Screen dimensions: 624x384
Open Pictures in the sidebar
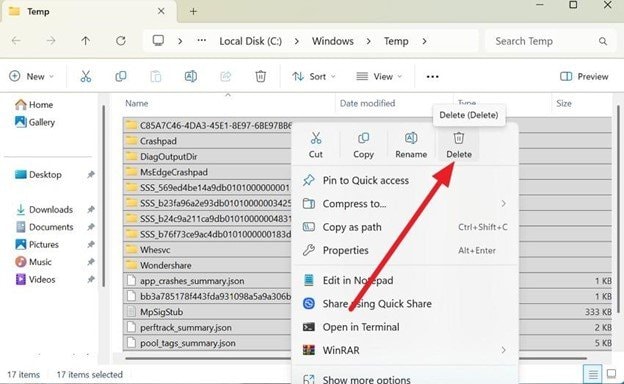[37, 245]
